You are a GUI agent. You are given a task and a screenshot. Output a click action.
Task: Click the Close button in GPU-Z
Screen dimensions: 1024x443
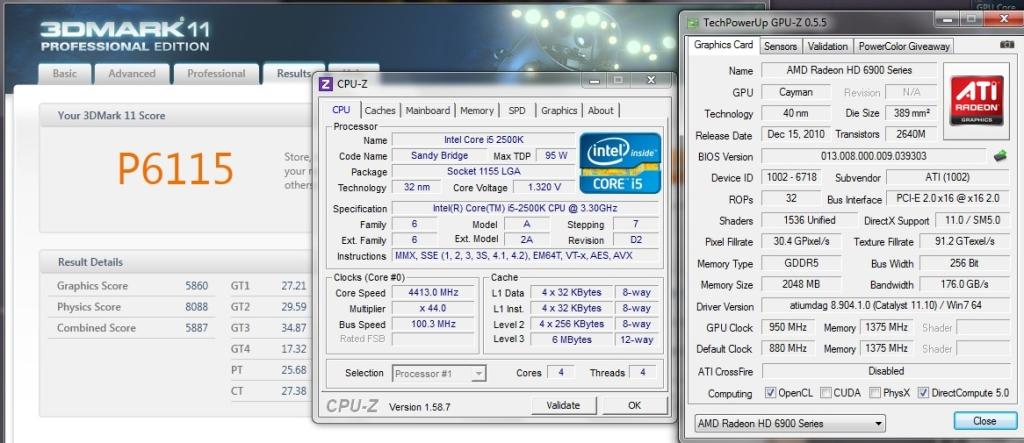click(985, 421)
